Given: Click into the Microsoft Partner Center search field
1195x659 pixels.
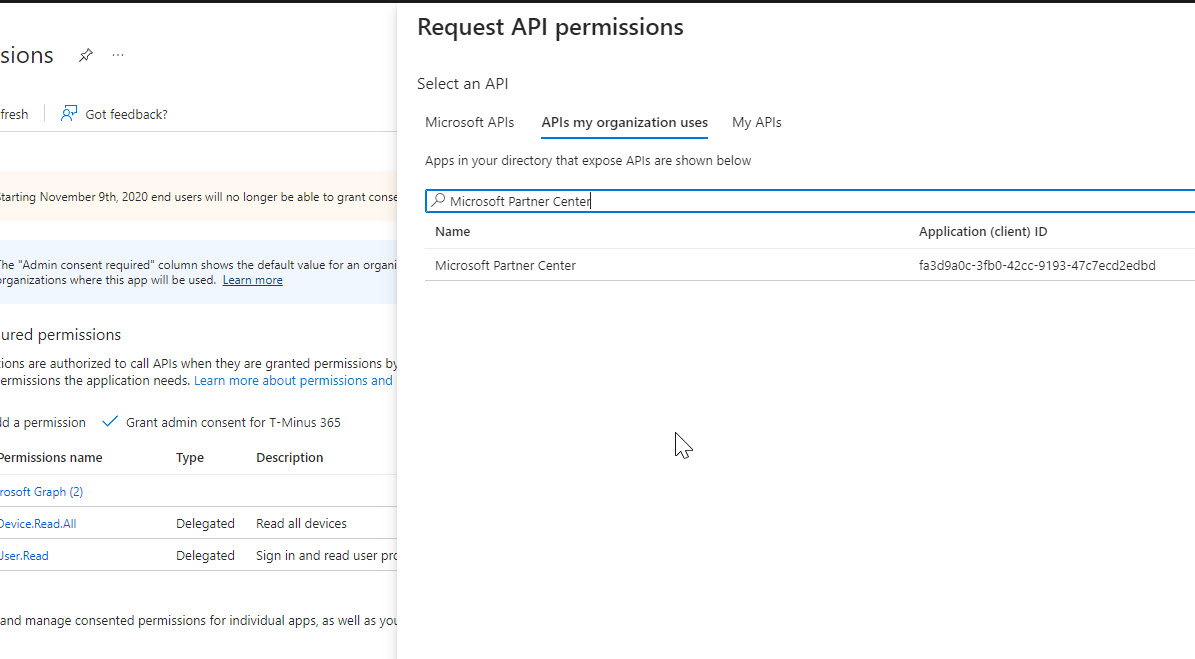Looking at the screenshot, I should click(800, 201).
